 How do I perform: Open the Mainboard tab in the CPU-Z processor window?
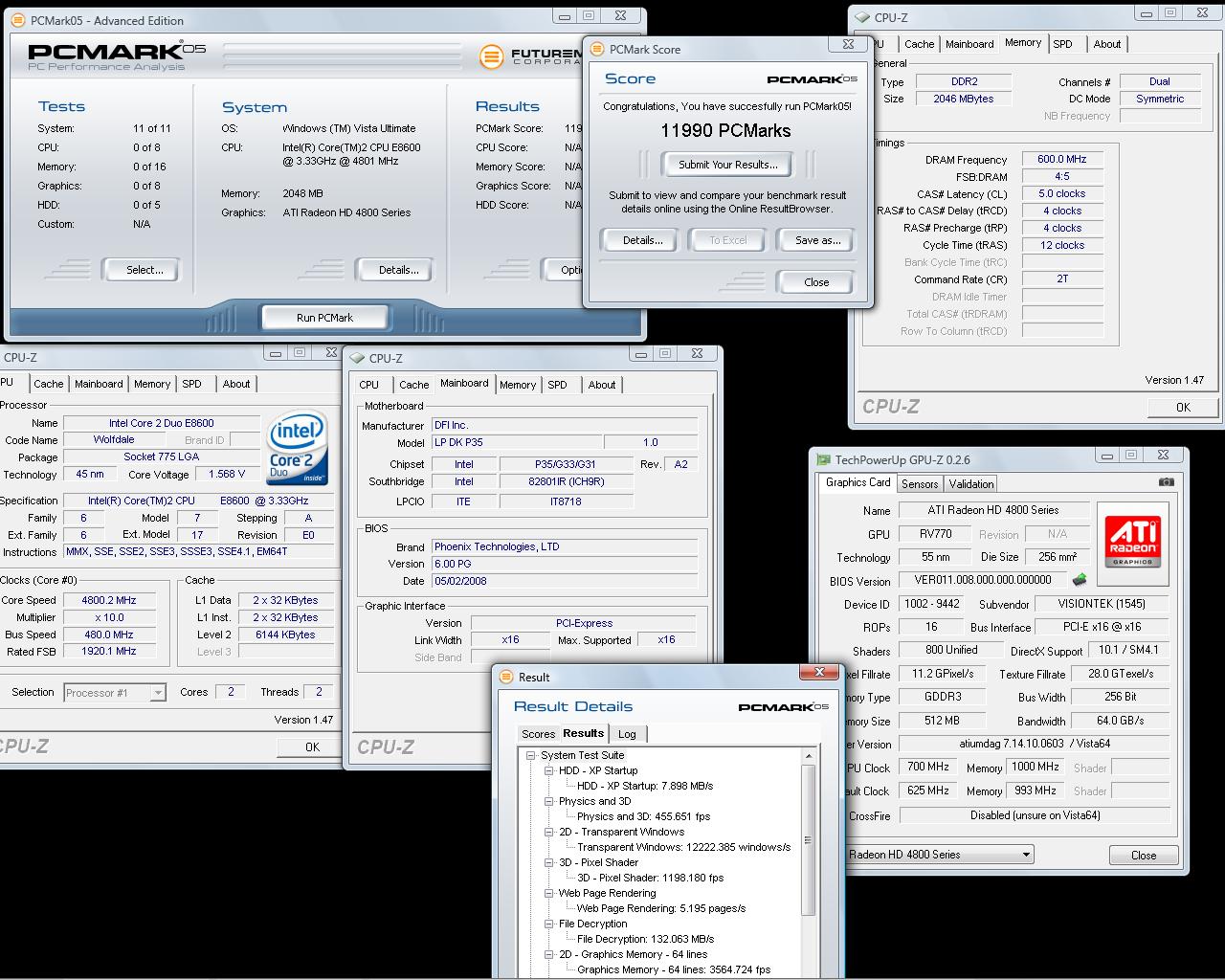pyautogui.click(x=99, y=384)
